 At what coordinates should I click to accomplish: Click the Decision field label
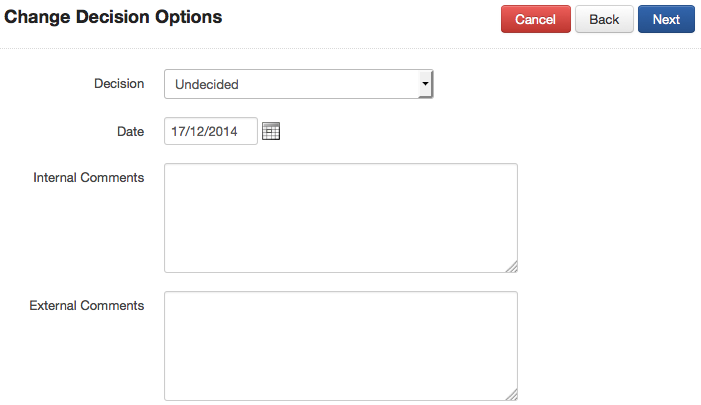coord(119,84)
